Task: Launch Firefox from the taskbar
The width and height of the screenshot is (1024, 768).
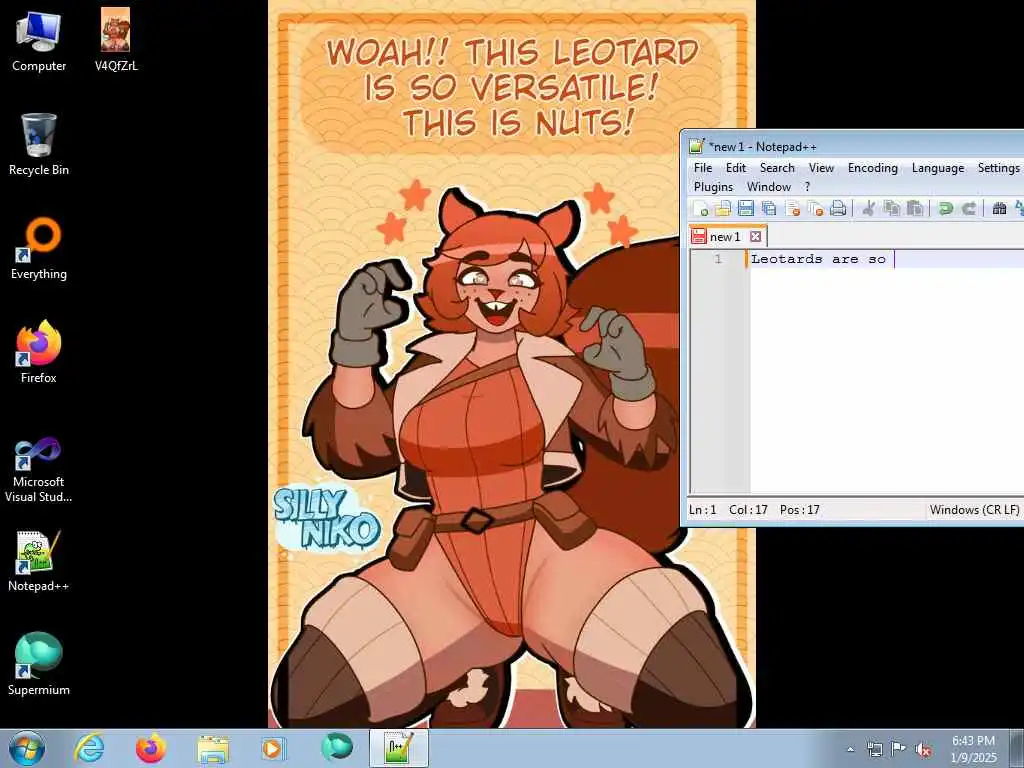Action: [151, 748]
